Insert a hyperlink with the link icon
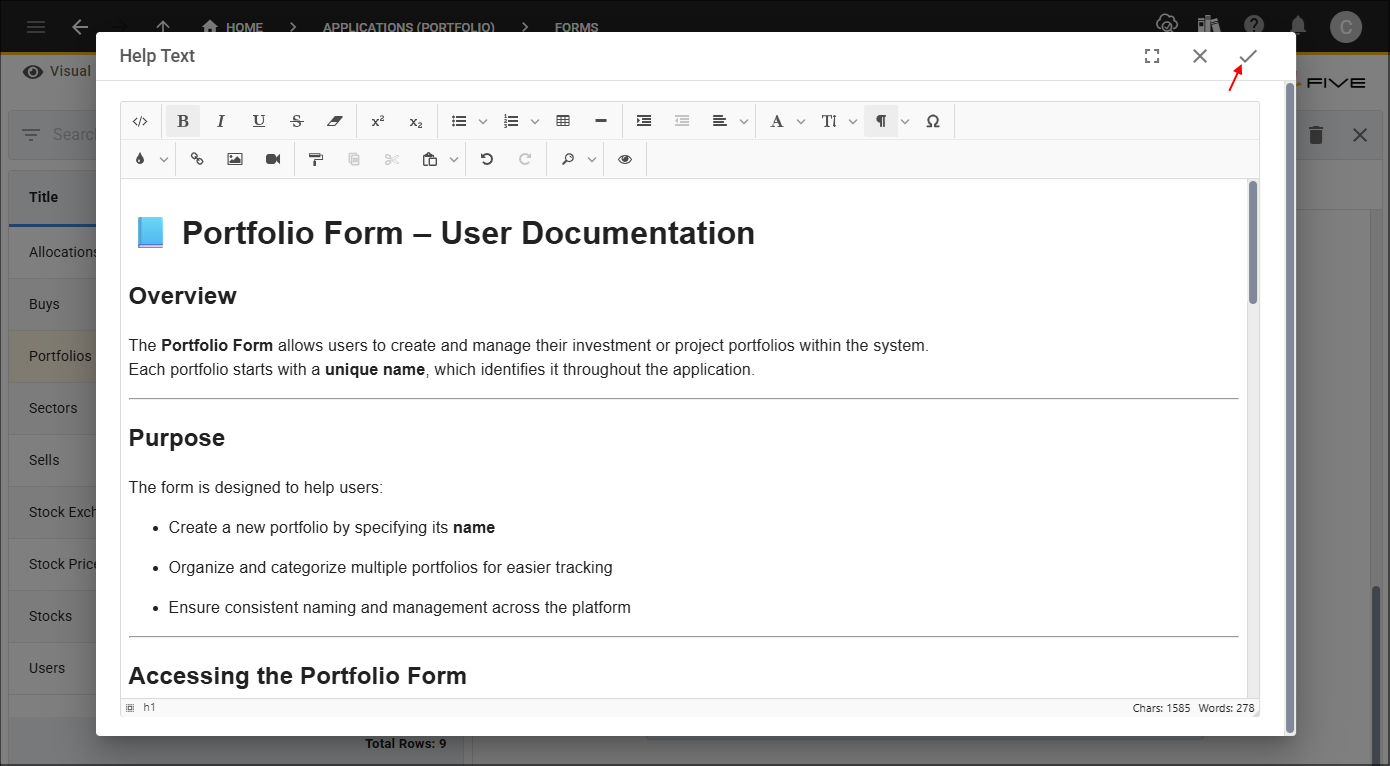The height and width of the screenshot is (766, 1390). coord(197,159)
